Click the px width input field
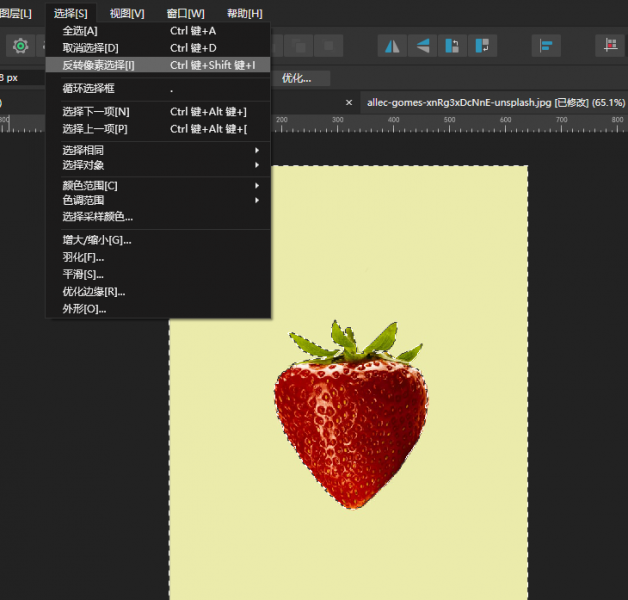The image size is (628, 600). click(20, 78)
